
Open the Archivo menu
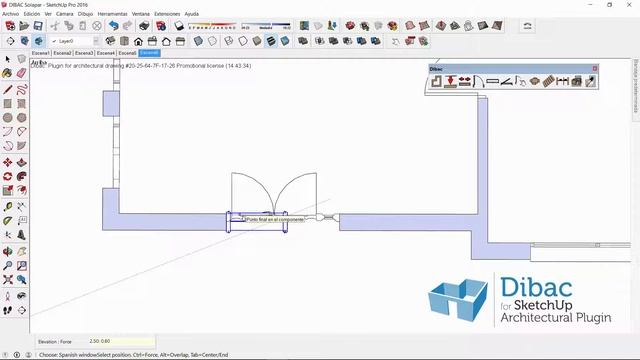pos(11,14)
